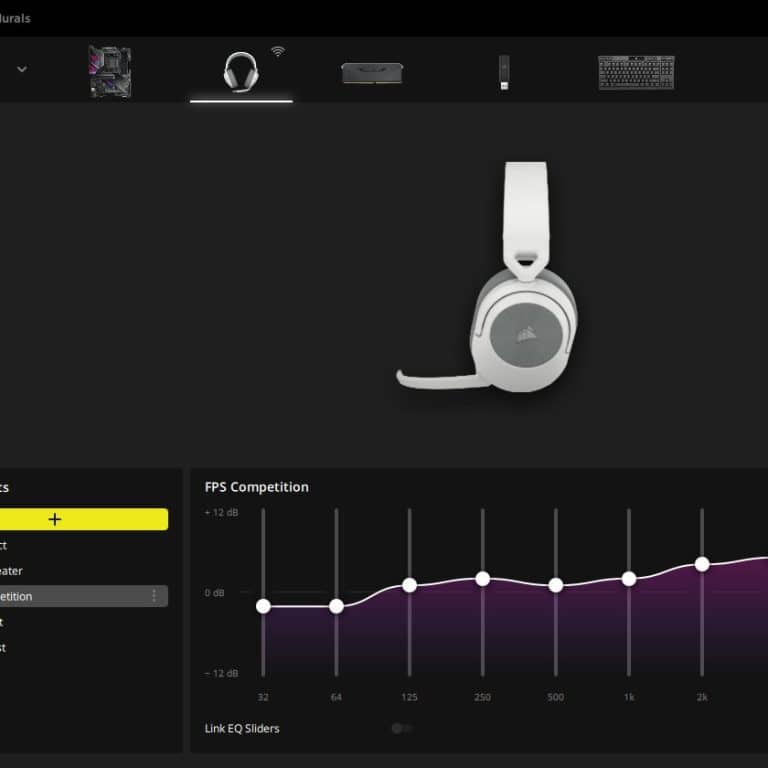Click the wireless signal indicator on headset
768x768 pixels.
tap(278, 51)
